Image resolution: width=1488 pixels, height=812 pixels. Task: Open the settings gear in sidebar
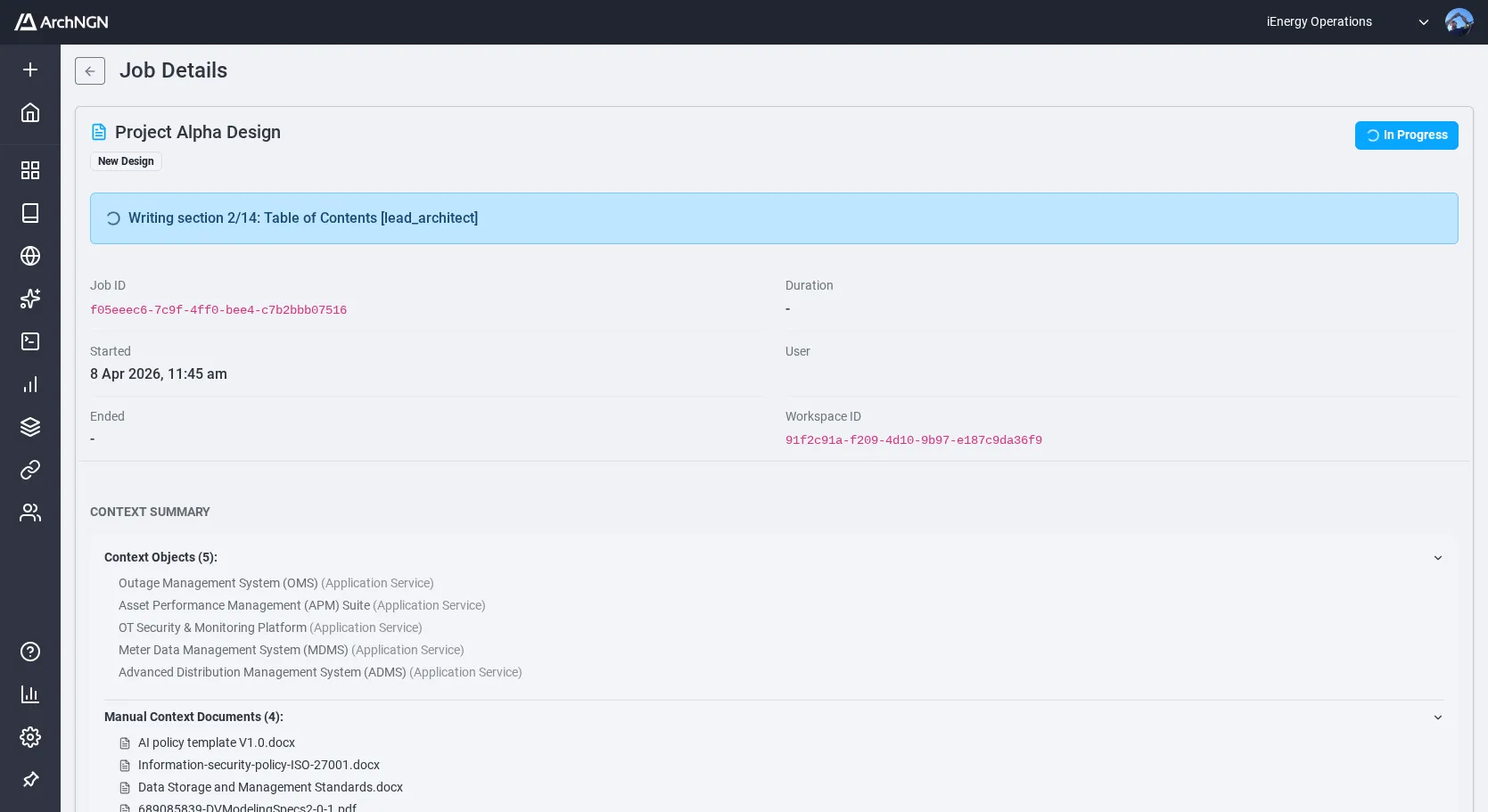point(29,737)
